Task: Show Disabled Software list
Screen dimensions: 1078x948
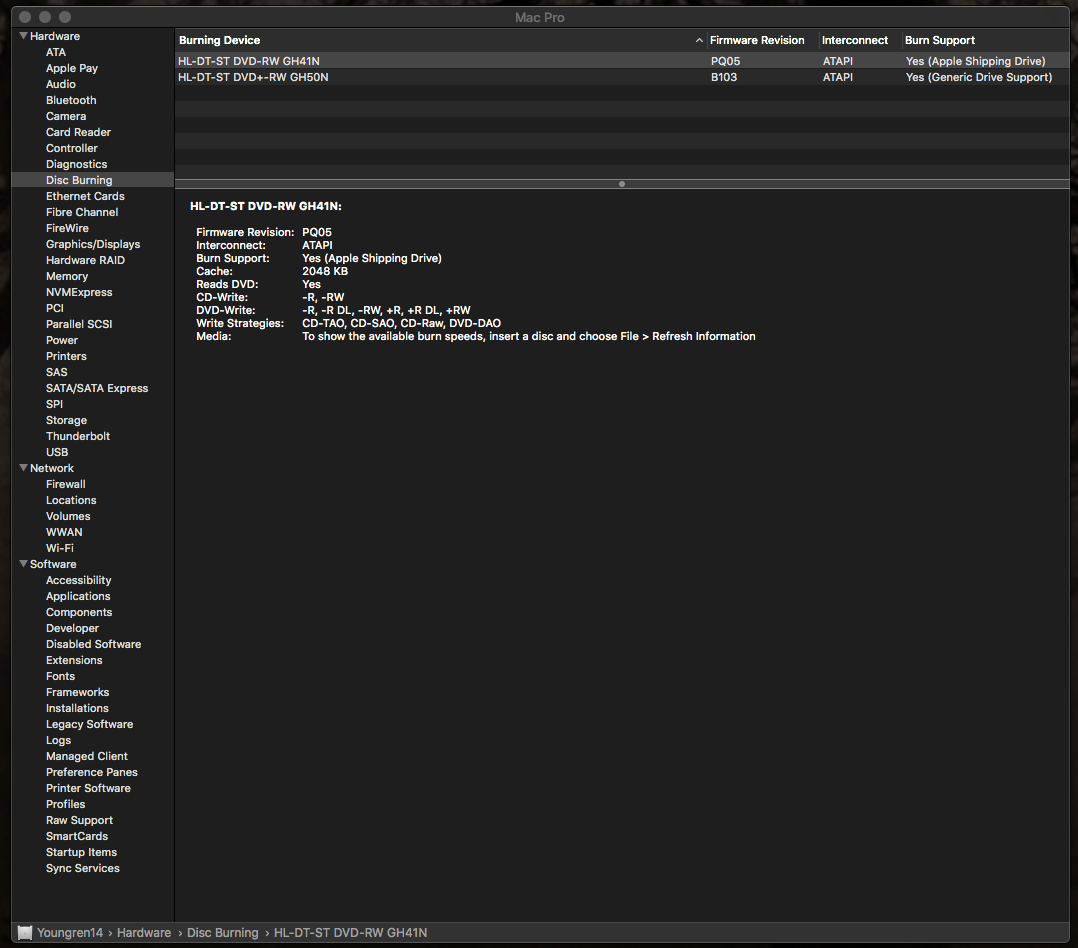Action: [94, 644]
